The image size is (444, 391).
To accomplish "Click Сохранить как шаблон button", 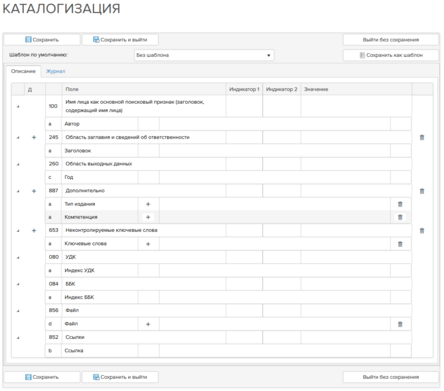I will coord(391,55).
